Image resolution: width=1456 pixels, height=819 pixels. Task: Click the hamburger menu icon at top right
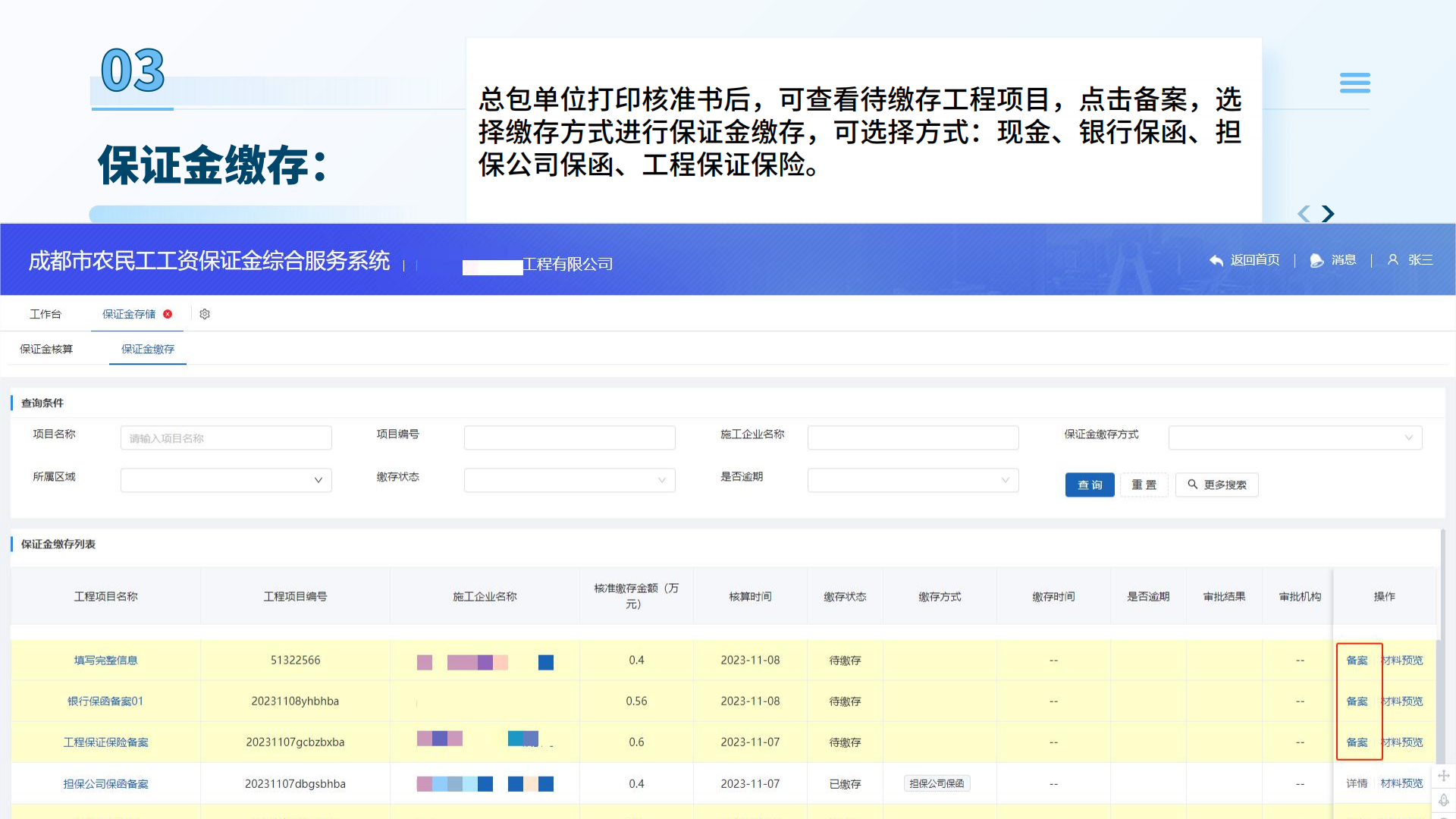(1355, 83)
